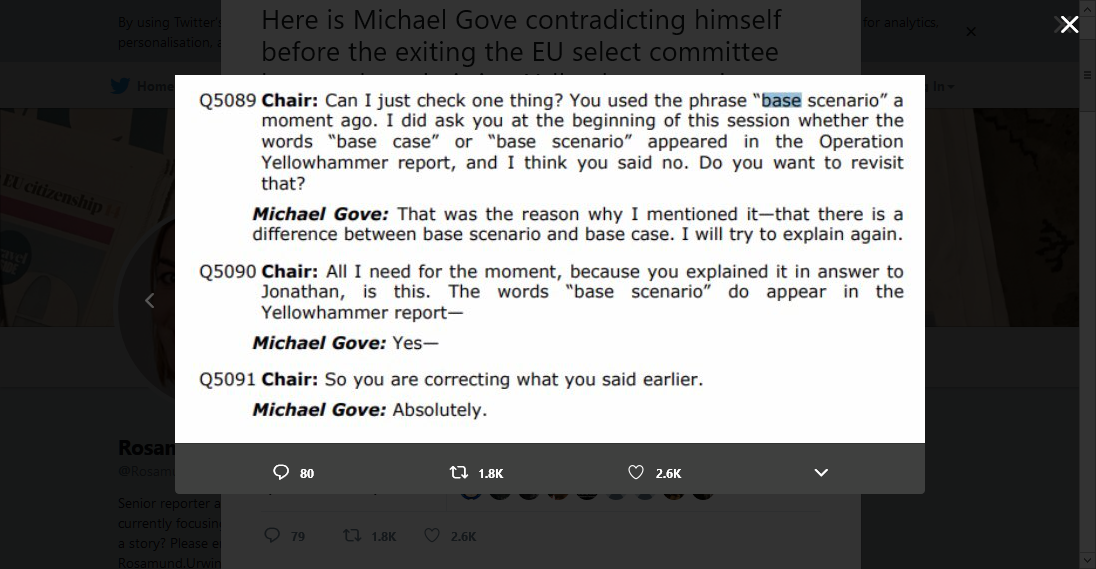Open the 1.8K retweet count in lightbox
1096x569 pixels.
tap(491, 473)
